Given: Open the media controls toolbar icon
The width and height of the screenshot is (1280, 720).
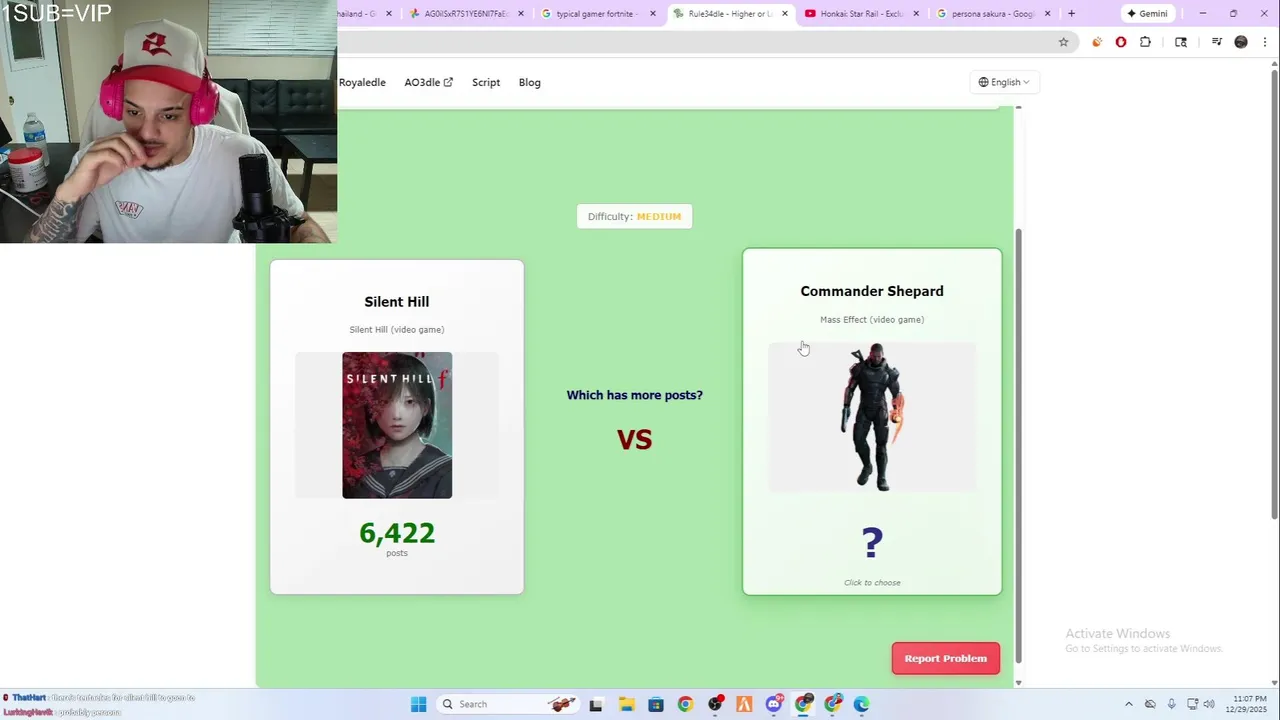Looking at the screenshot, I should tap(1216, 42).
